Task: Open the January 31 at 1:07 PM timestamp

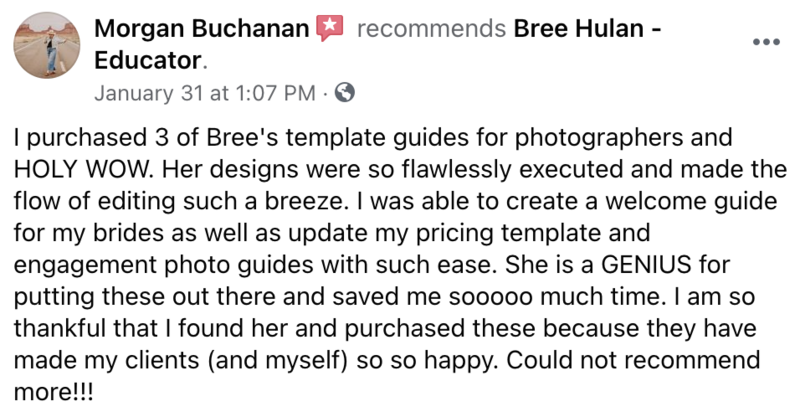Action: (205, 93)
